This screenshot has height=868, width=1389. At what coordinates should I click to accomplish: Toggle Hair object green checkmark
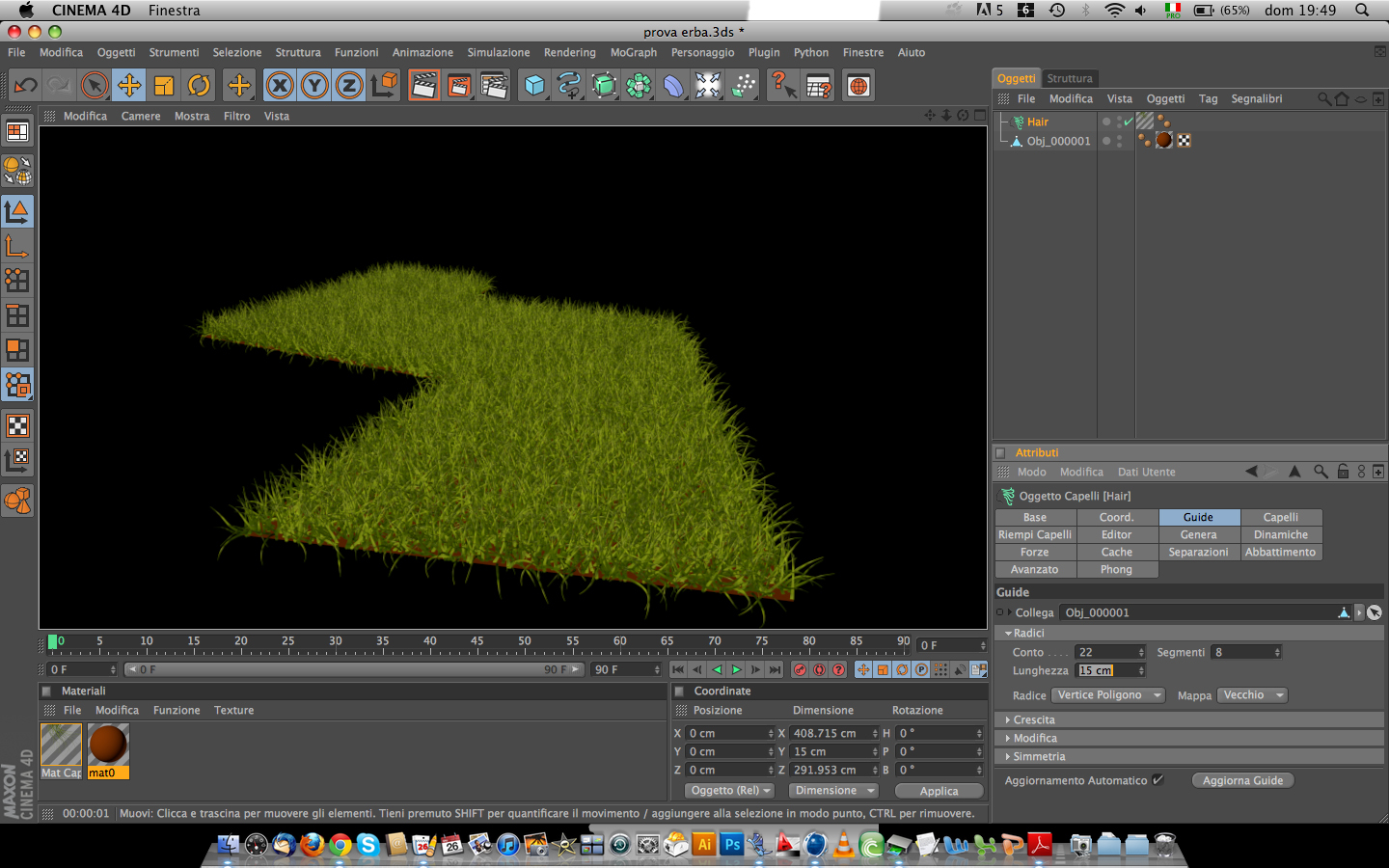1128,122
